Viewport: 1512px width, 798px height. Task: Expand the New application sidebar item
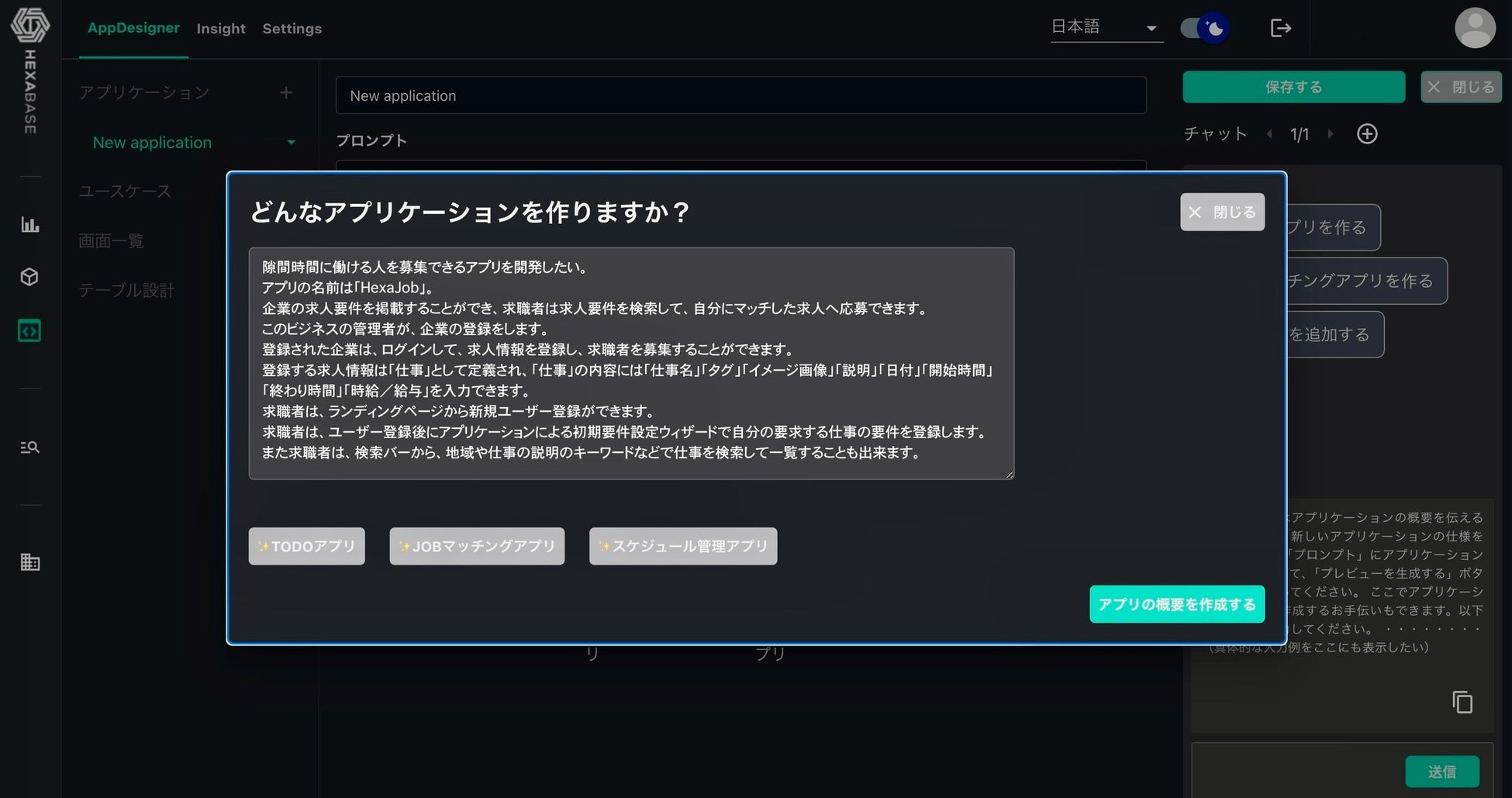[x=292, y=143]
